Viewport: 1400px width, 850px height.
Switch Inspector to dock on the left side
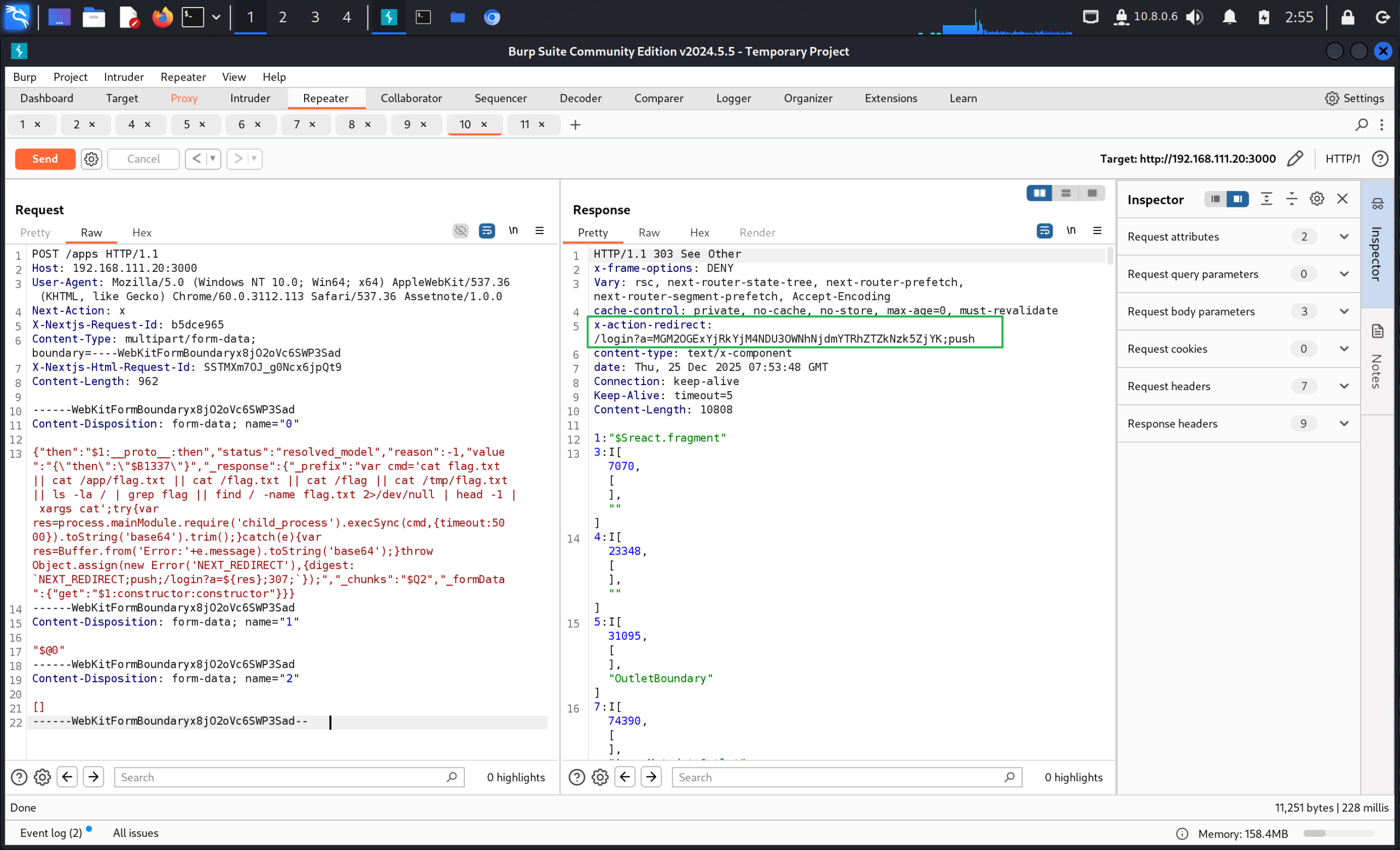click(1215, 199)
